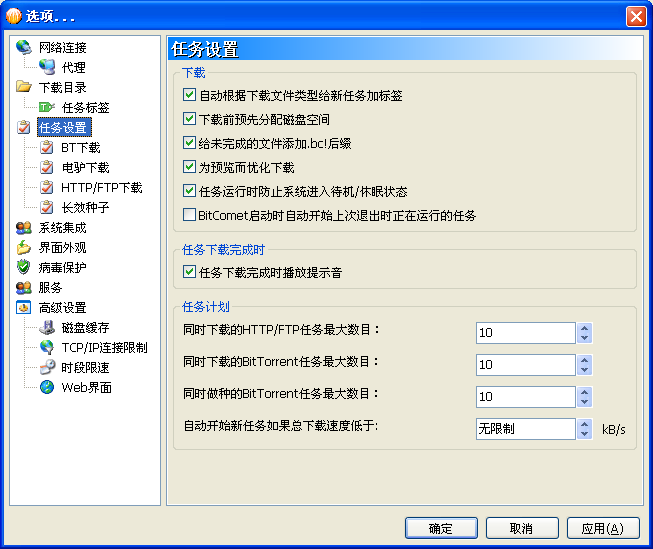Click the 电驴下载 clipboard icon
Viewport: 653px width, 549px height.
click(47, 167)
